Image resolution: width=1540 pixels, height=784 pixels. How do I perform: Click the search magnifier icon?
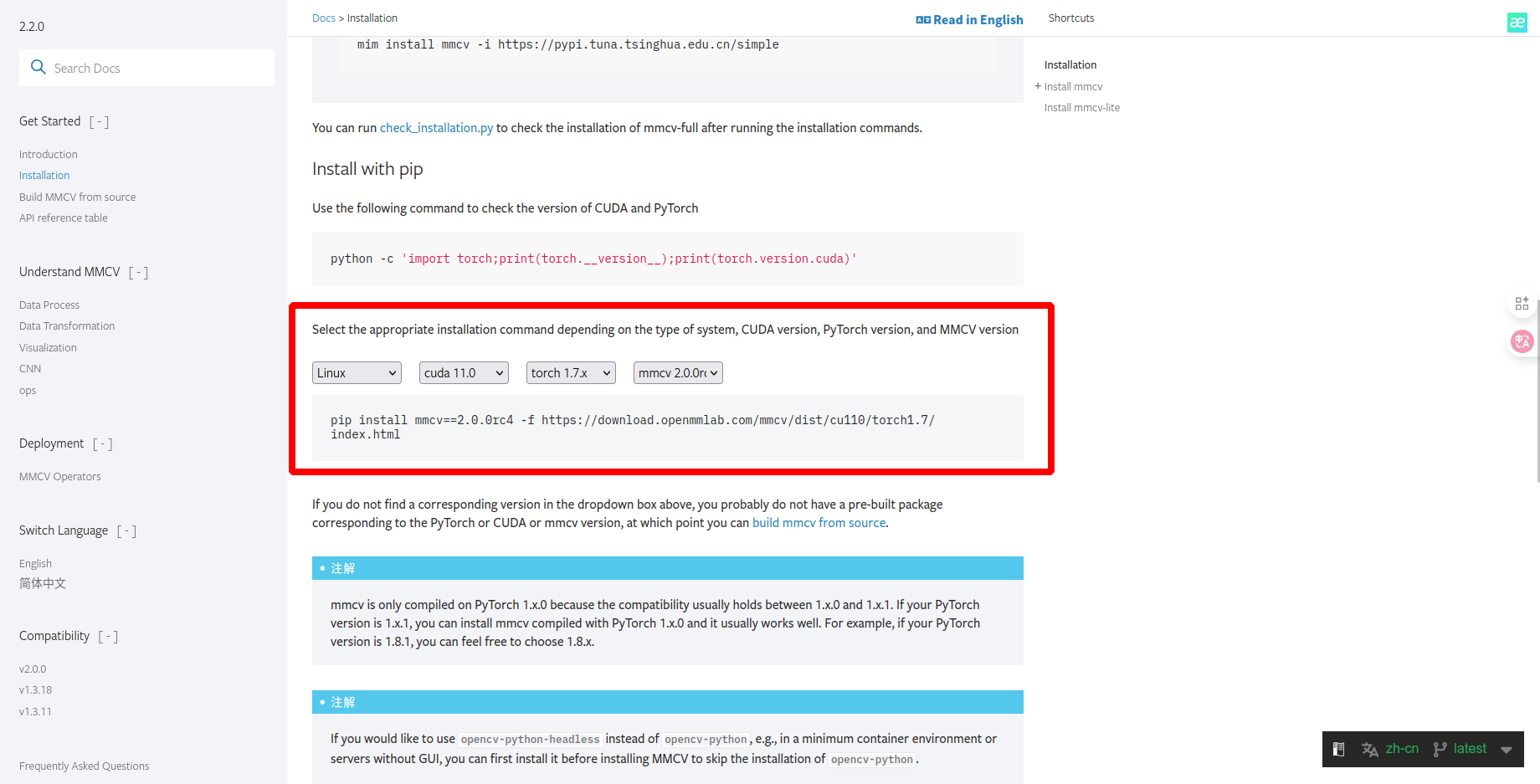point(38,67)
